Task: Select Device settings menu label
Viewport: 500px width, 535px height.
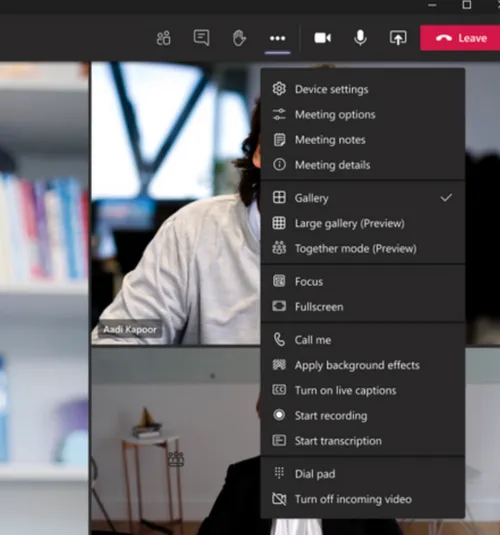Action: click(x=331, y=89)
